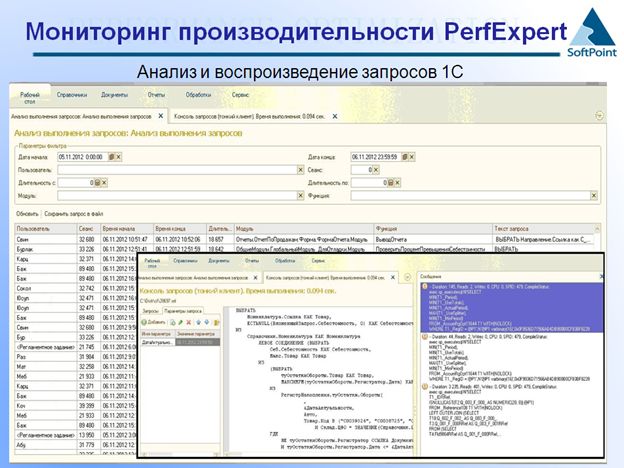This screenshot has width=624, height=468.
Task: Select the row with function ВыводОтчета
Action: pyautogui.click(x=304, y=240)
